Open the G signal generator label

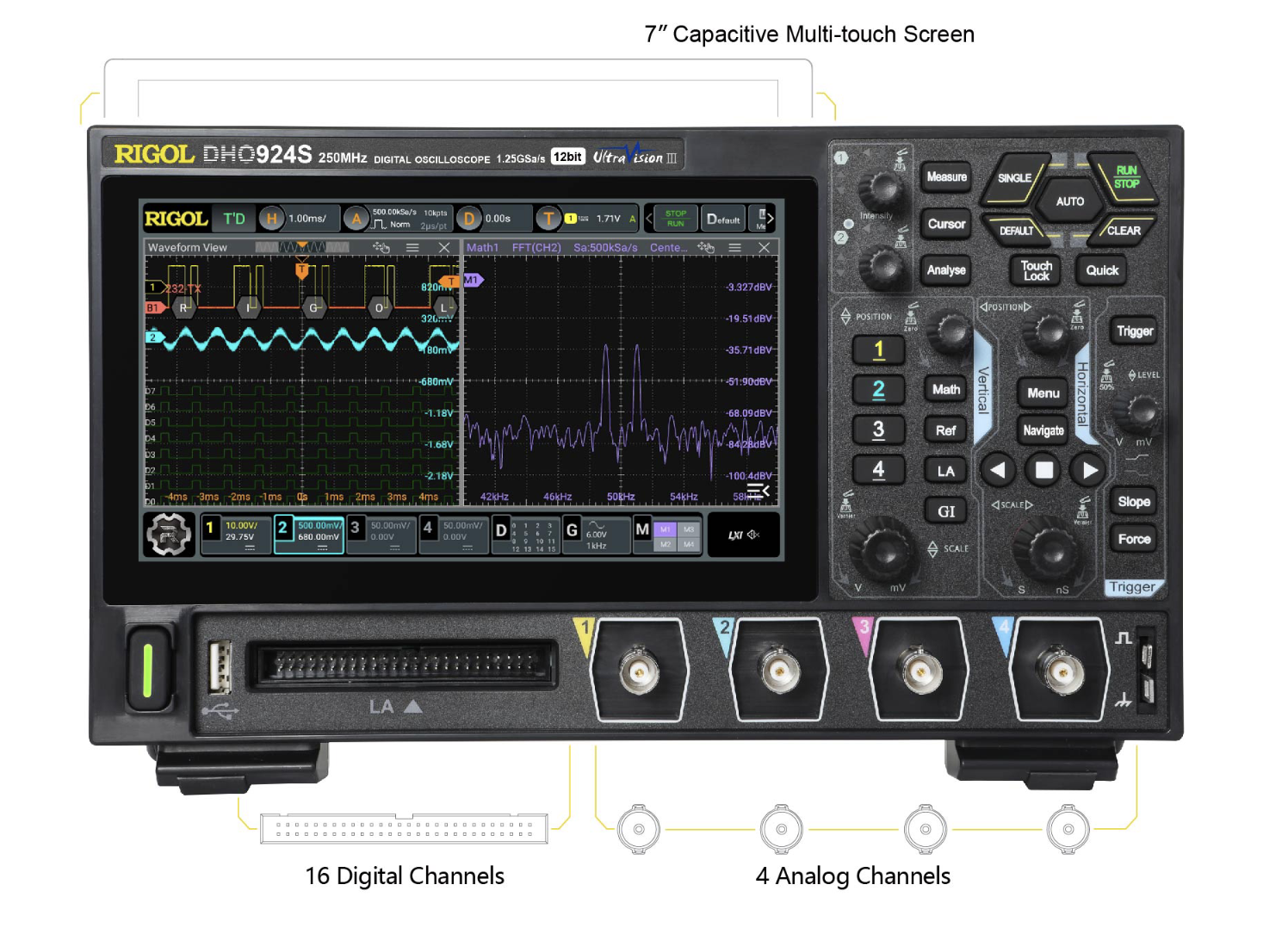(x=597, y=535)
